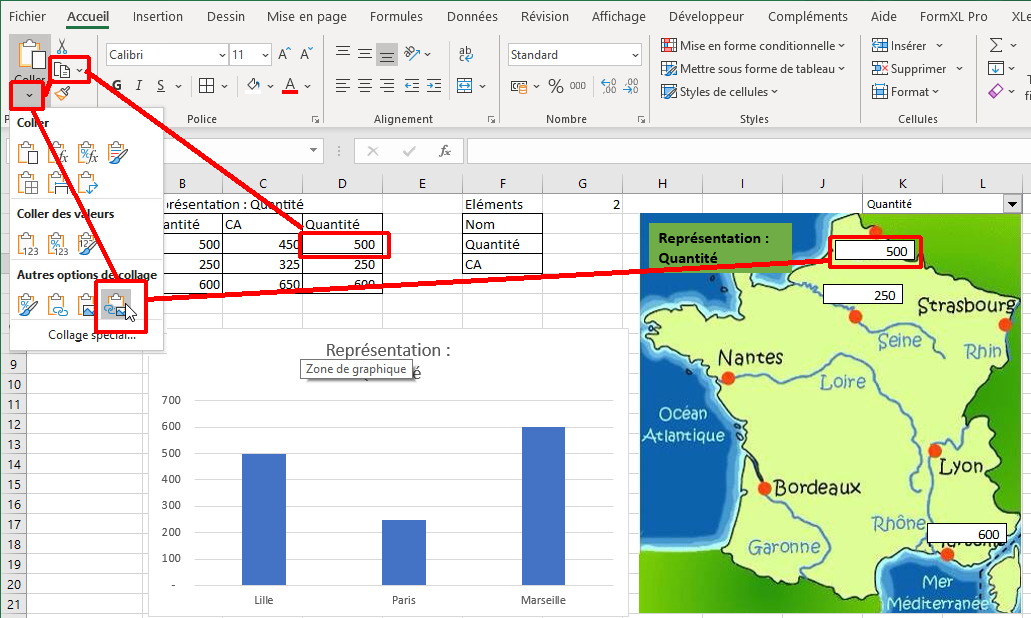Click the AutoSum sigma icon

996,45
